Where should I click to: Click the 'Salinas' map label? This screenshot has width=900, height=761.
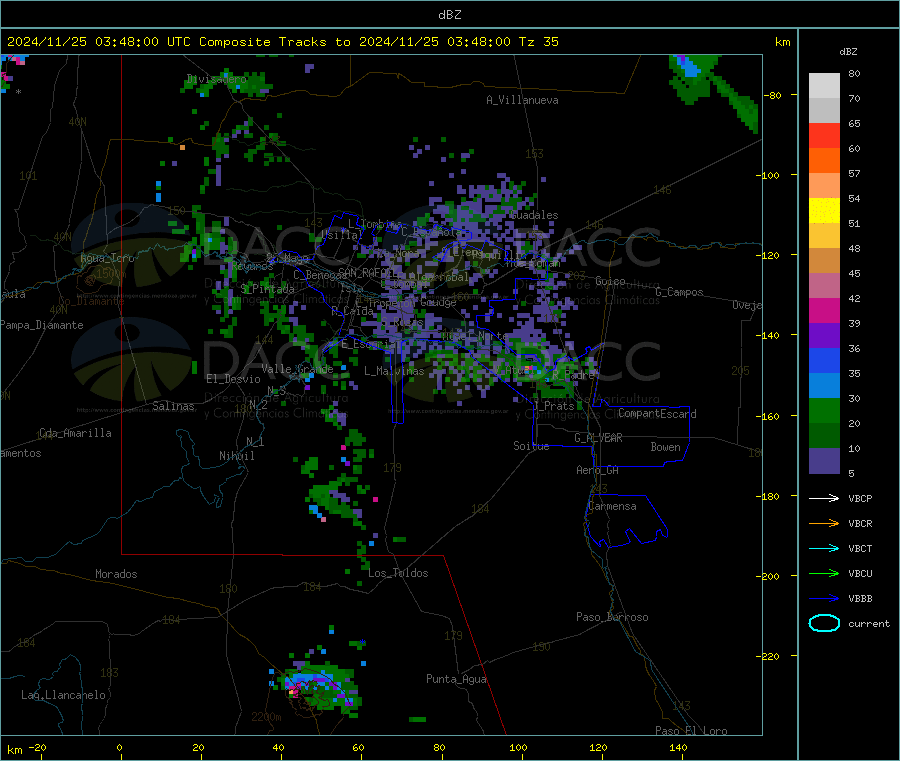[x=173, y=406]
